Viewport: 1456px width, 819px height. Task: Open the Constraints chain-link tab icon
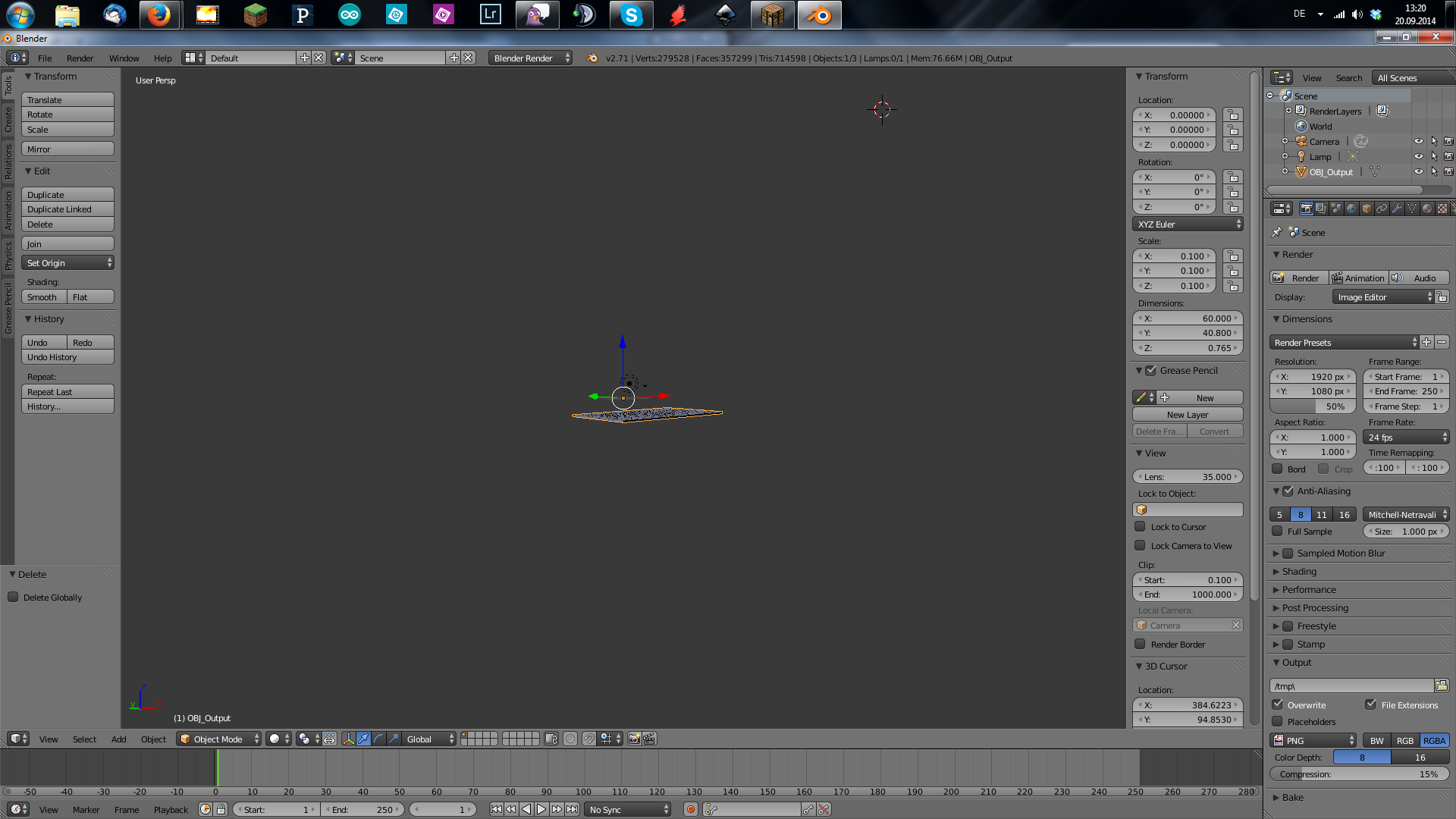click(1382, 209)
